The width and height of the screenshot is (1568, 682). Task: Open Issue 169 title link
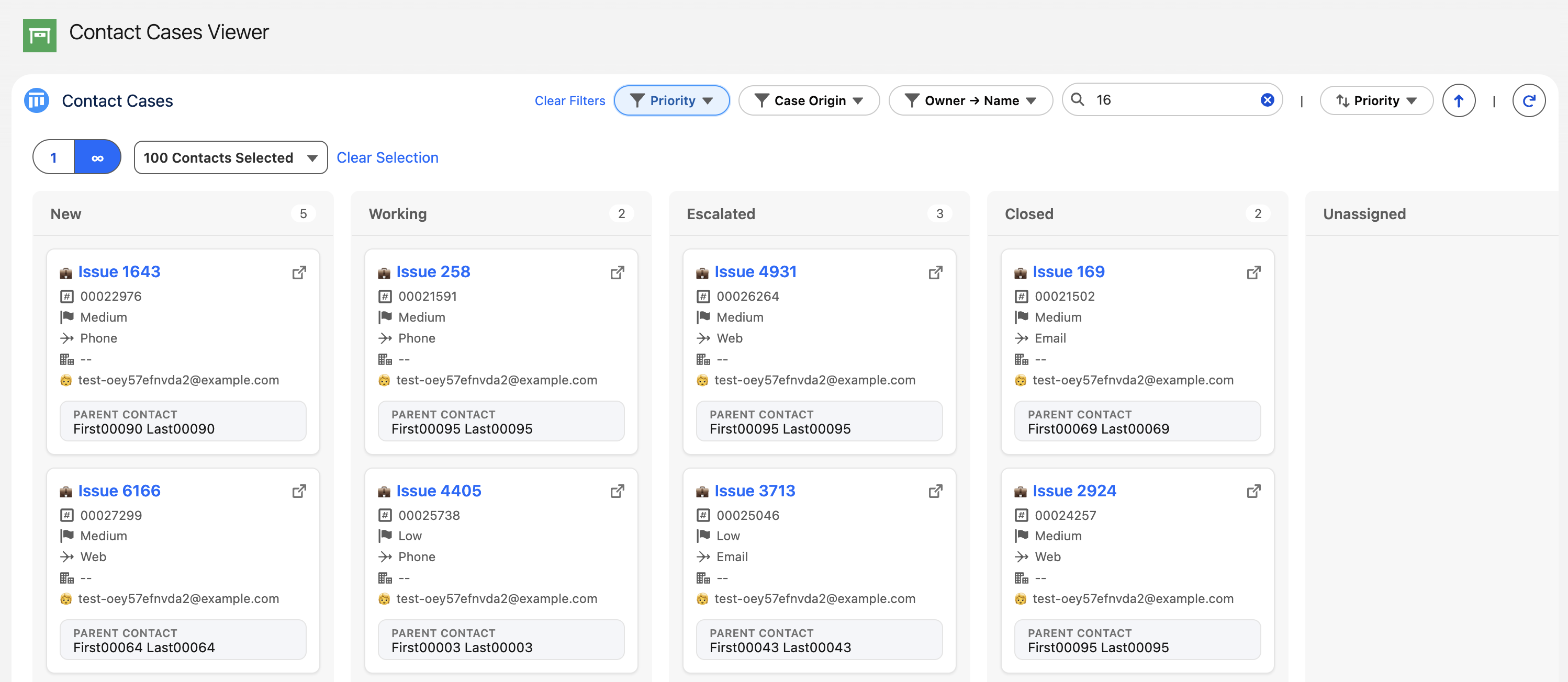1069,272
